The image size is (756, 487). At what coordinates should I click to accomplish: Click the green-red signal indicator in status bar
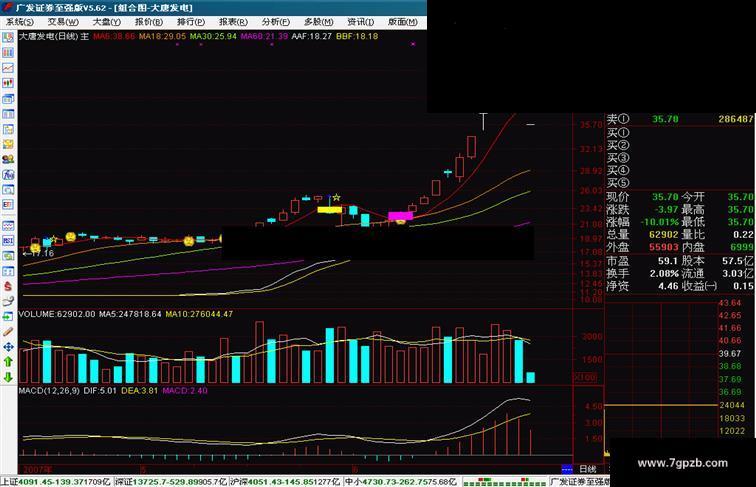504,482
